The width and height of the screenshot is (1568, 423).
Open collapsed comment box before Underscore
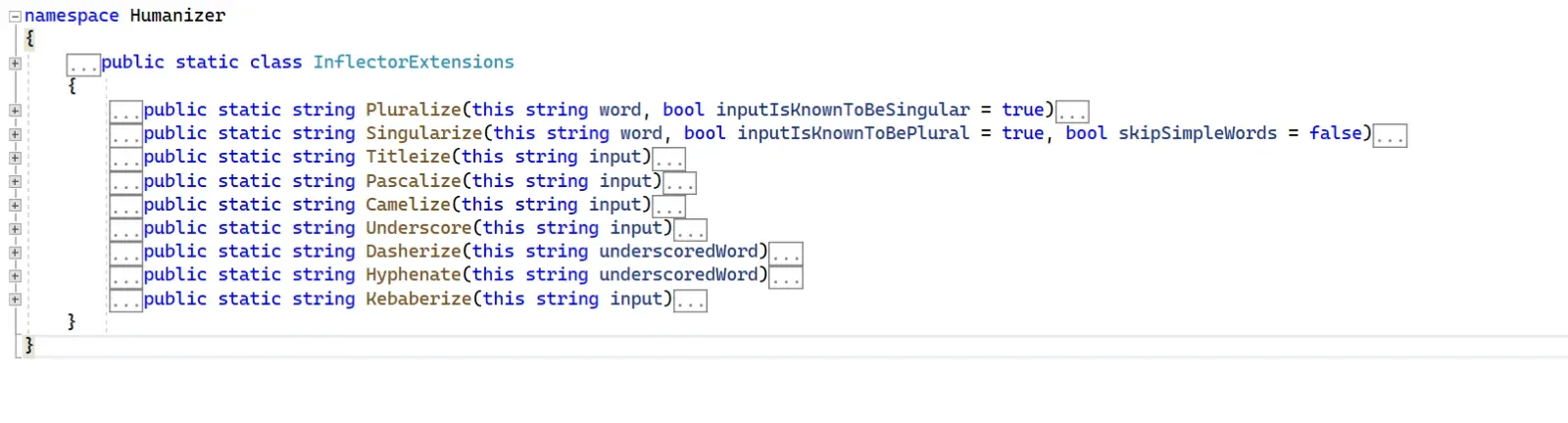click(126, 230)
